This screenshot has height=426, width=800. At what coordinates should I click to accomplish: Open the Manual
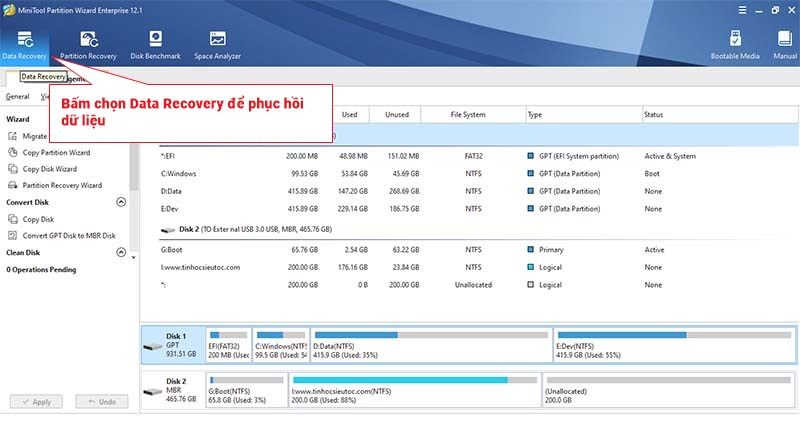[x=785, y=45]
